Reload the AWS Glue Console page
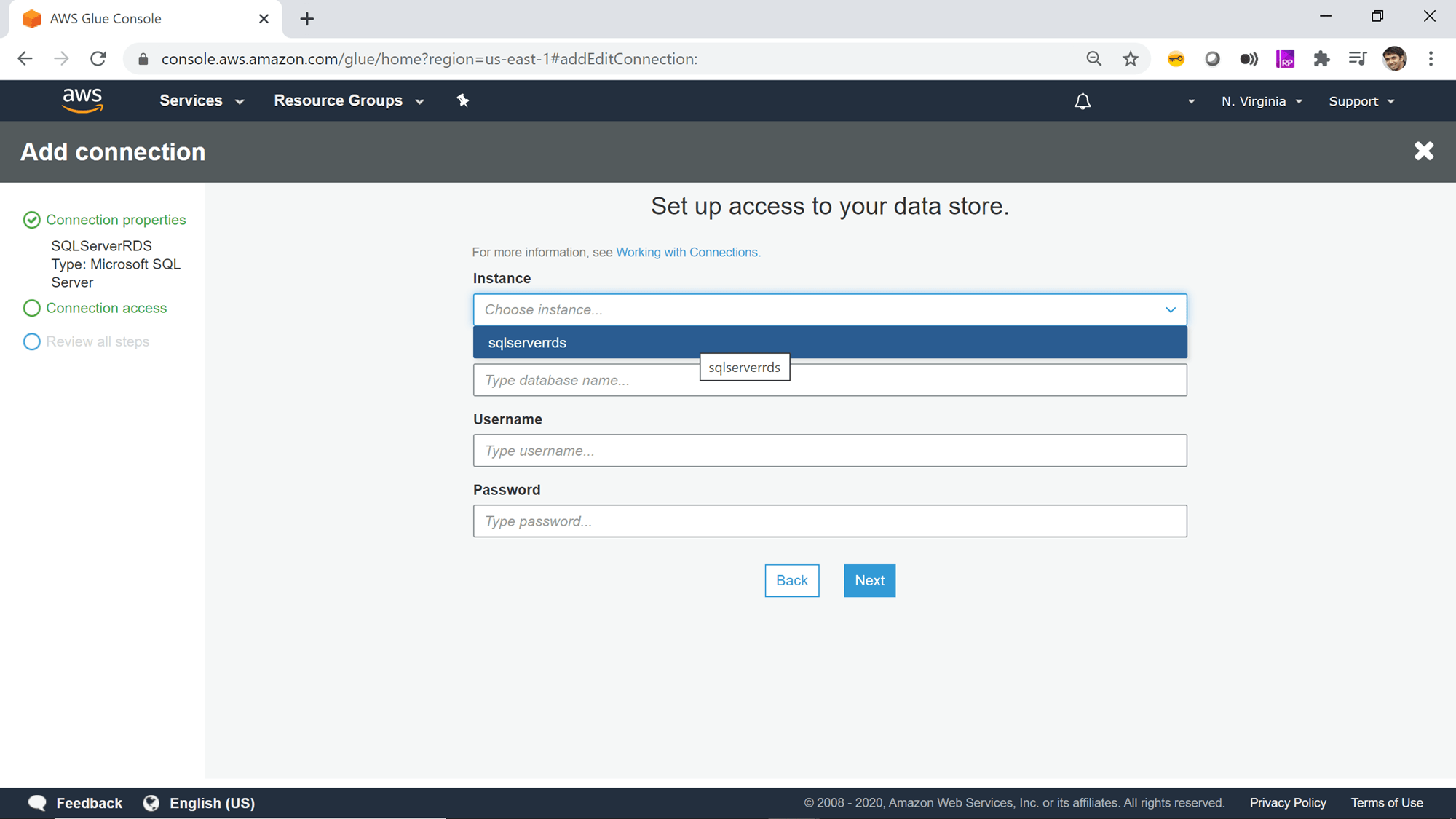Image resolution: width=1456 pixels, height=819 pixels. pos(98,59)
